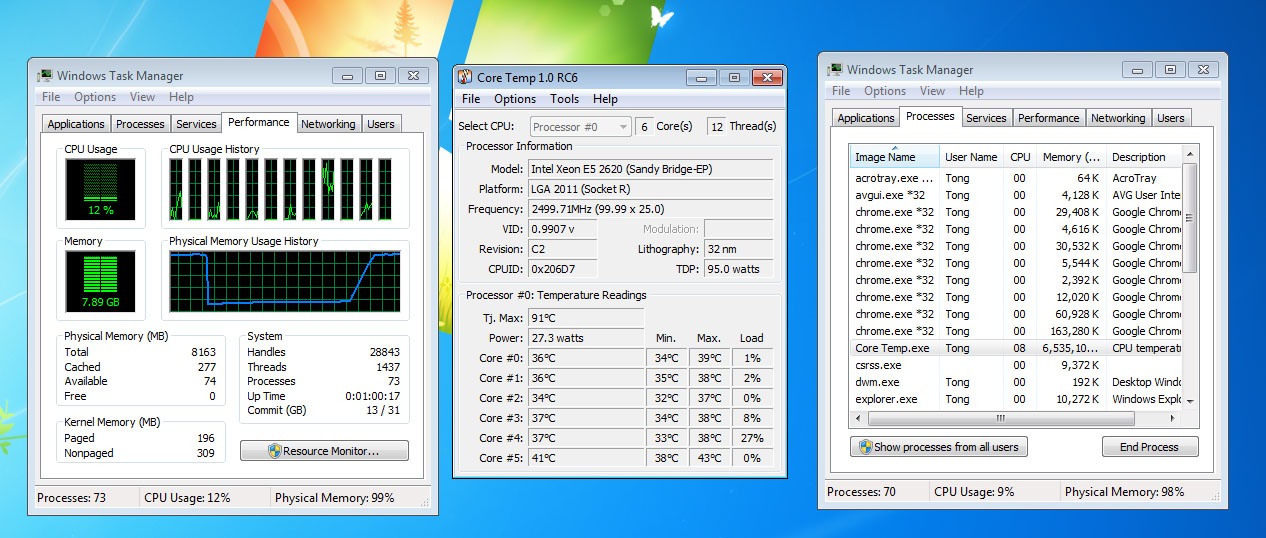
Task: Select the dwm.exe process row
Action: click(x=1016, y=382)
